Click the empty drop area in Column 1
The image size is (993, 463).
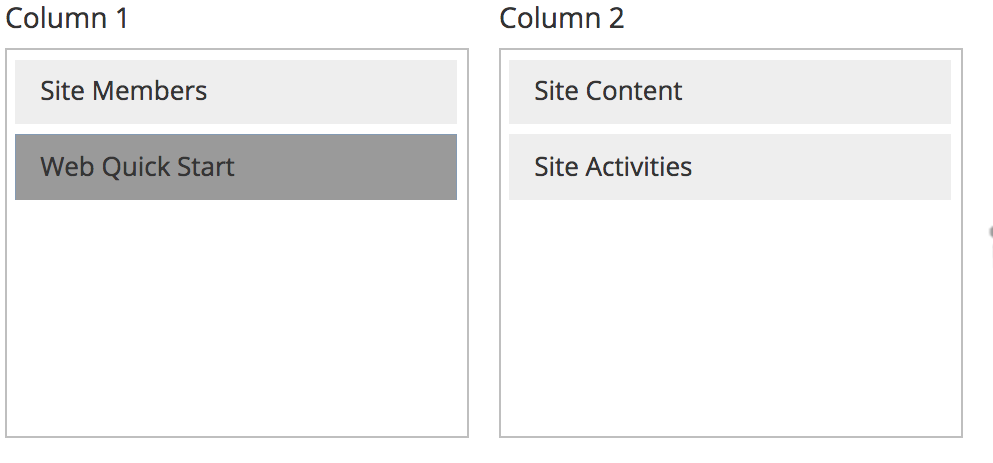point(236,317)
